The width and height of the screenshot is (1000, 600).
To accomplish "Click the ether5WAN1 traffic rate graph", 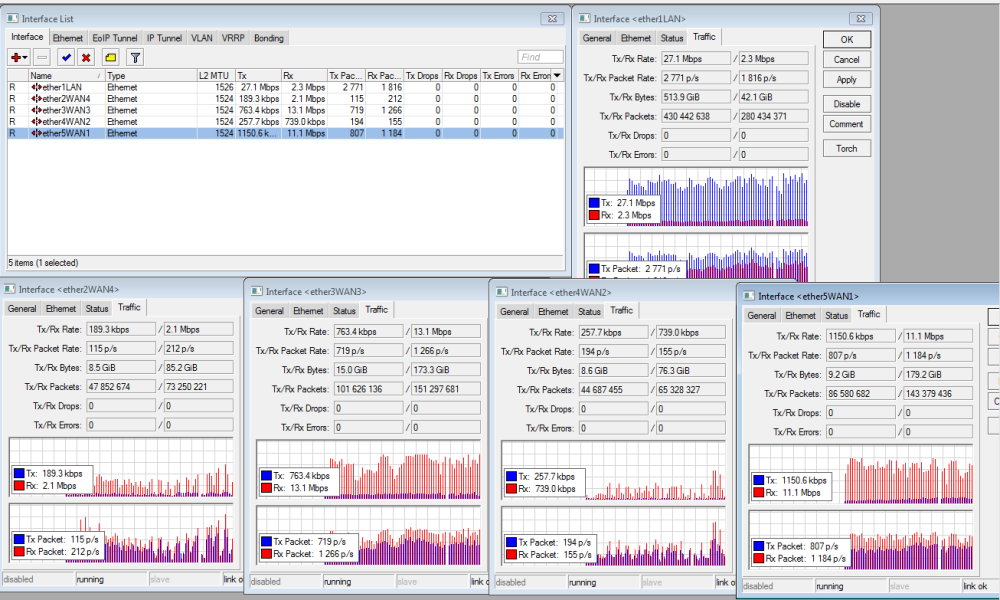I will point(861,474).
